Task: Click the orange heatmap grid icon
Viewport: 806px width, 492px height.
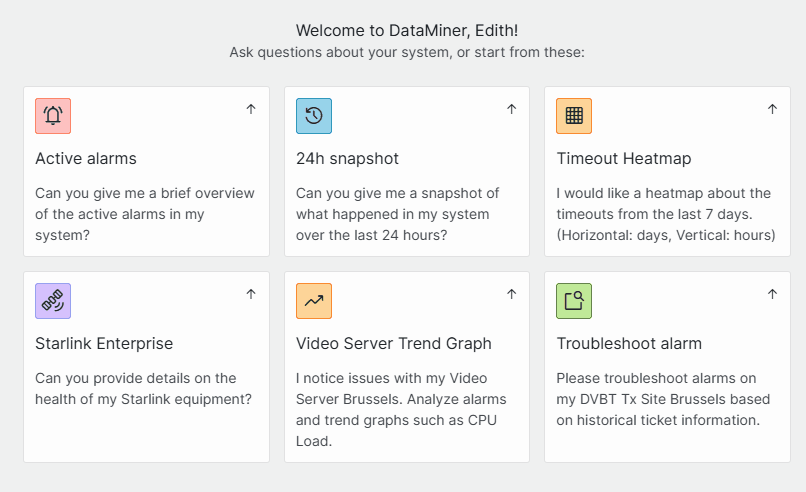Action: [x=574, y=116]
